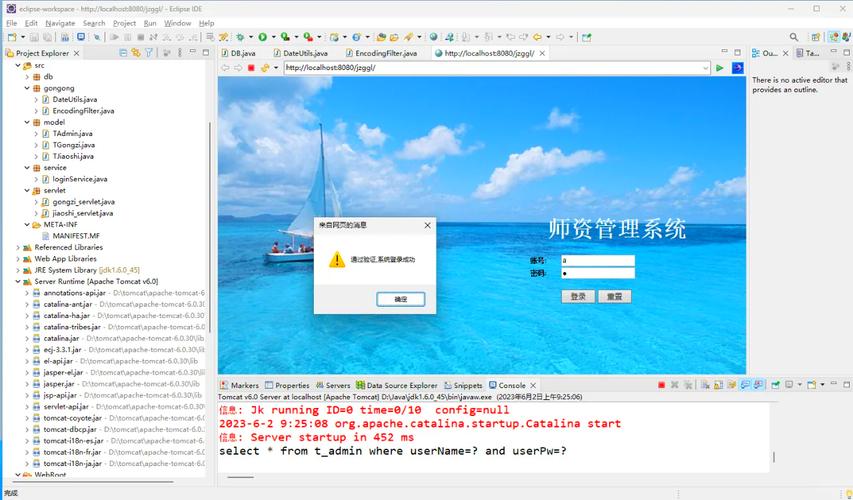Viewport: 853px width, 500px height.
Task: Click the green Go arrow beside URL
Action: pos(720,68)
